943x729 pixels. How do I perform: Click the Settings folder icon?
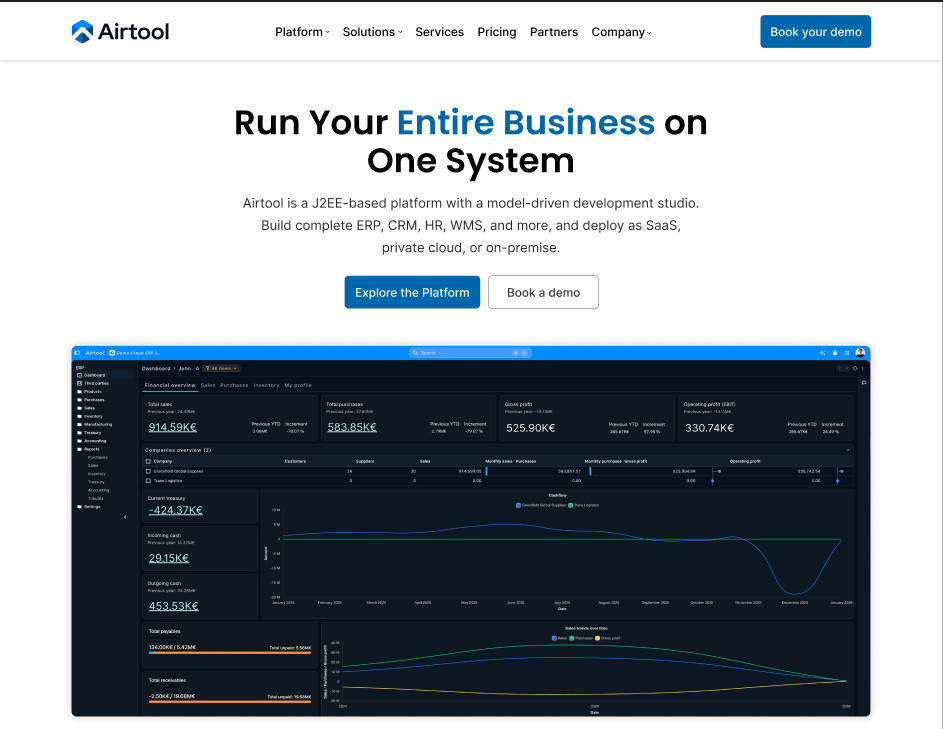pyautogui.click(x=79, y=506)
